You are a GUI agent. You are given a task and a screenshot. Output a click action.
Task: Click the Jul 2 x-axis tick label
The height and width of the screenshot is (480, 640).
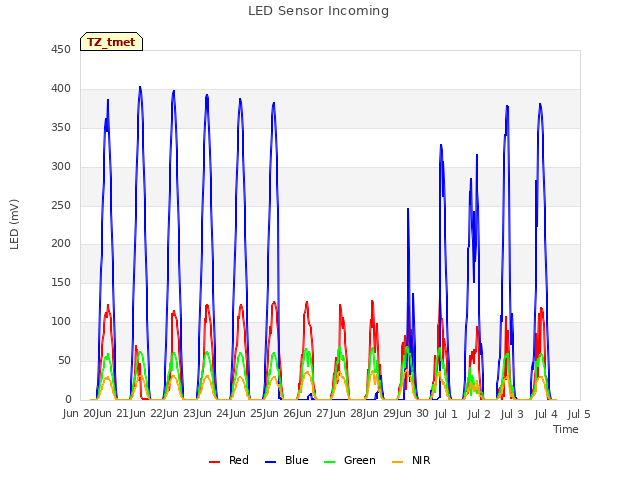[479, 414]
